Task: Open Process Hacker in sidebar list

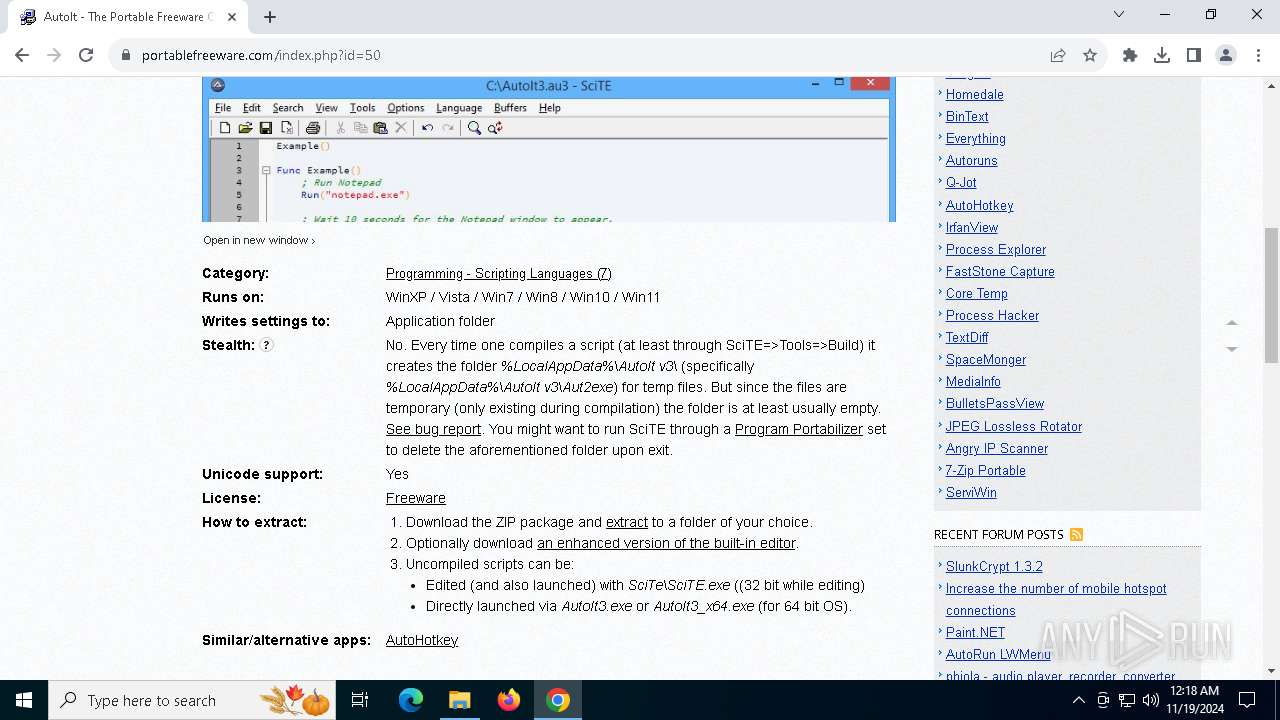Action: tap(992, 315)
